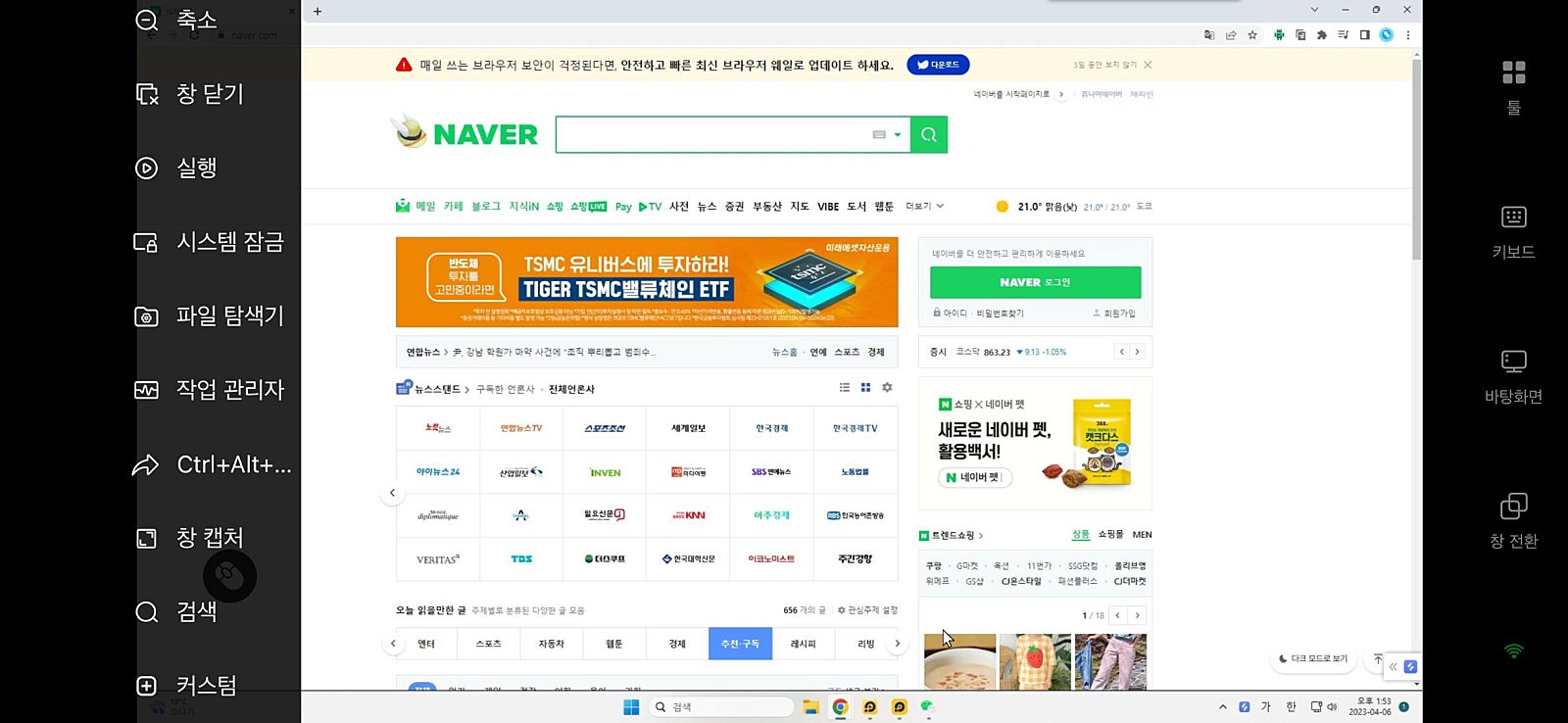Select 레시피 topic tab
The width and height of the screenshot is (1568, 723).
[x=804, y=644]
